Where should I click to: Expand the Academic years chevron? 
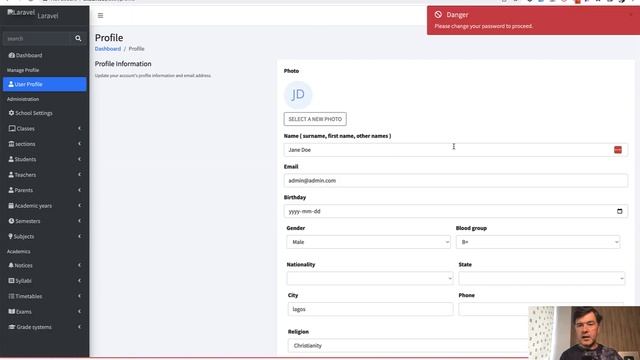(x=79, y=206)
